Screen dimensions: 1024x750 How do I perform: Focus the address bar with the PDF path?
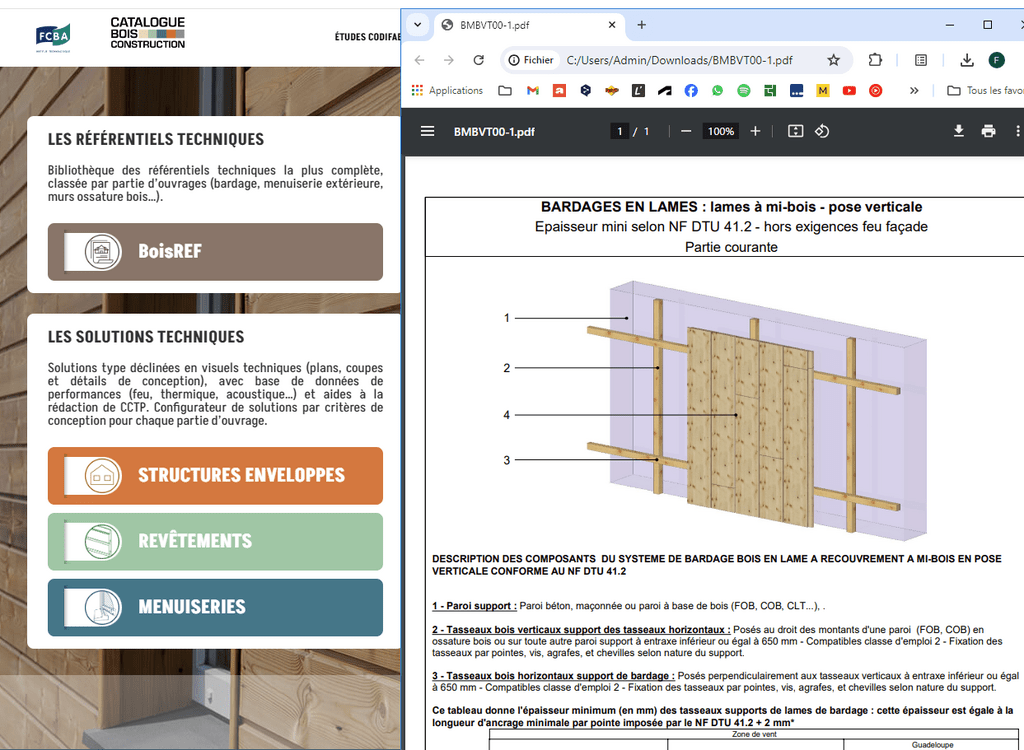(x=679, y=60)
